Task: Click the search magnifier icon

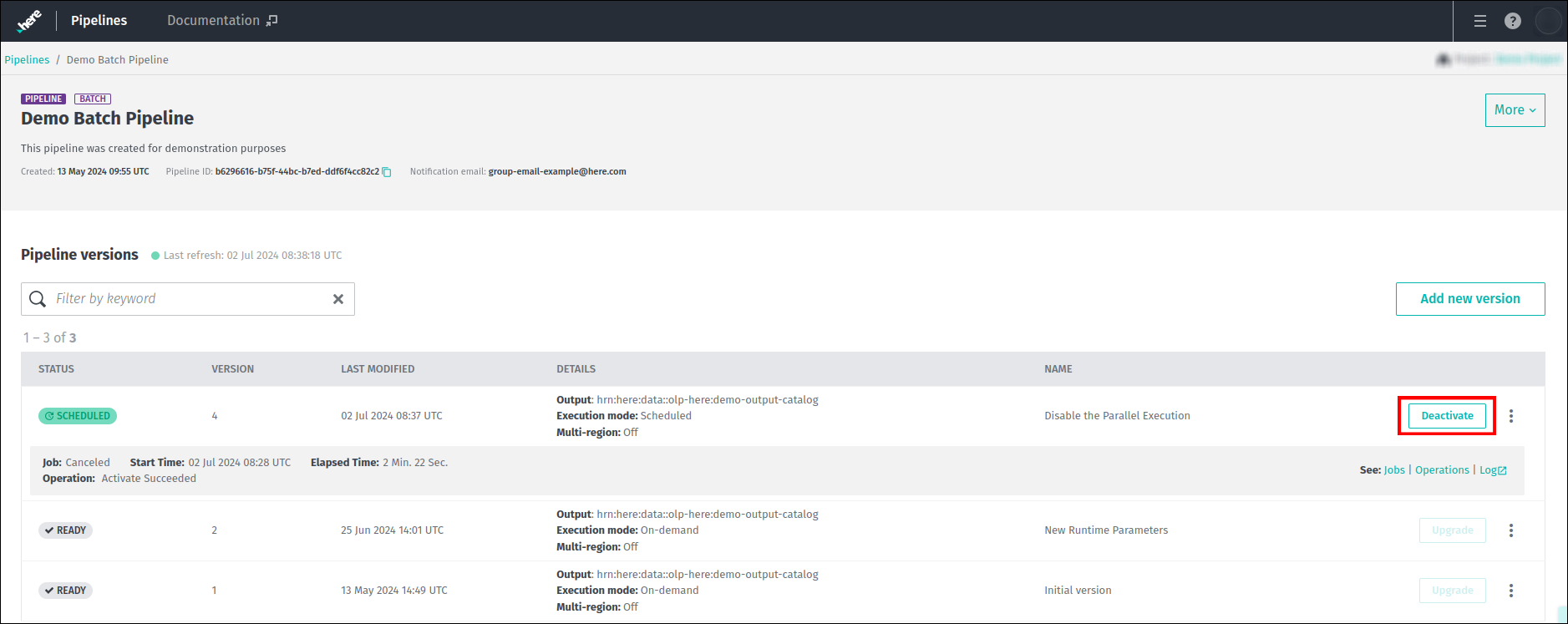Action: 38,299
